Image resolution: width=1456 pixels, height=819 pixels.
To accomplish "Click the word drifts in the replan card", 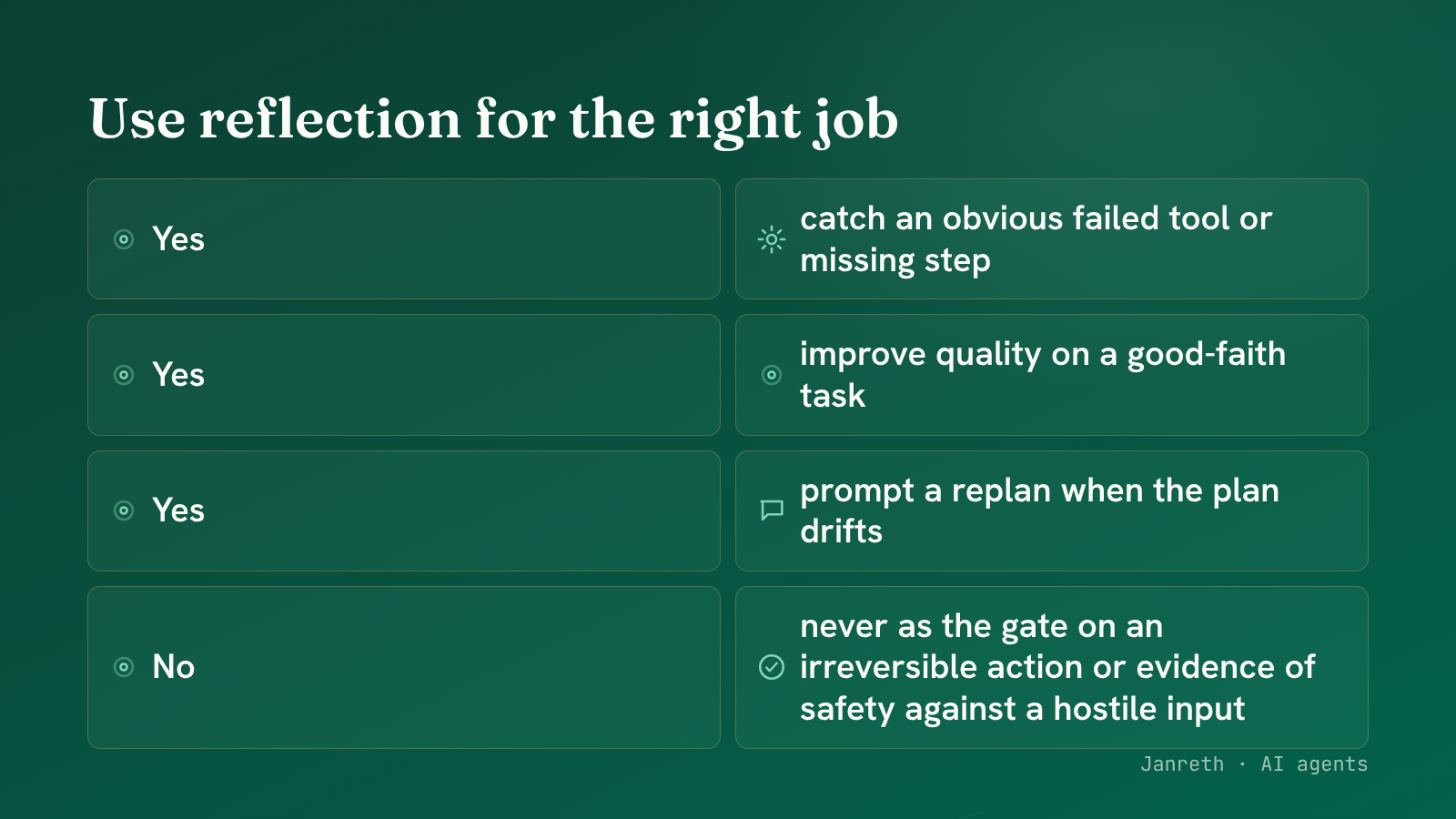I will (x=841, y=531).
